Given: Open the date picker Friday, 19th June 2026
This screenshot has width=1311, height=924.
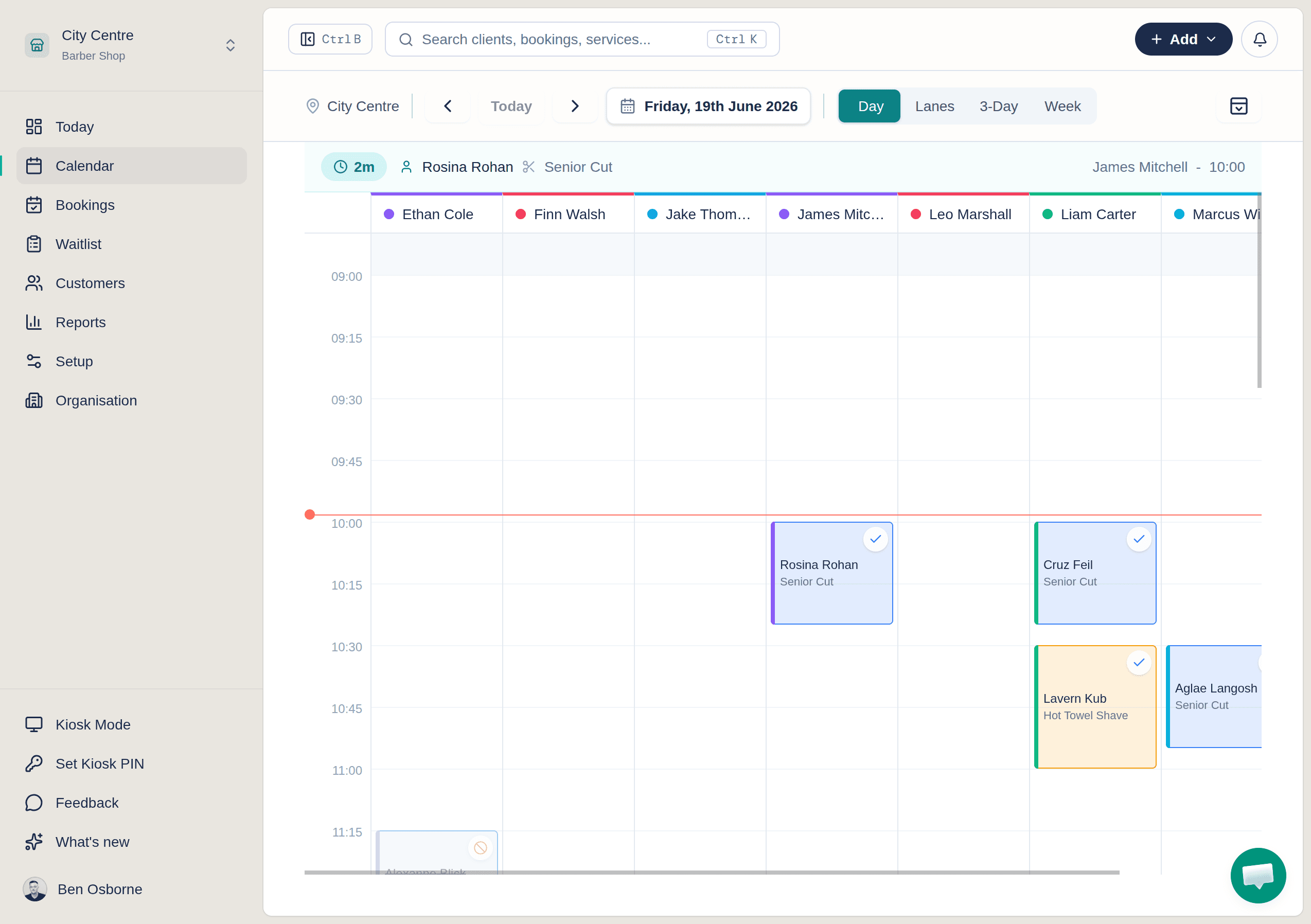Looking at the screenshot, I should coord(708,106).
